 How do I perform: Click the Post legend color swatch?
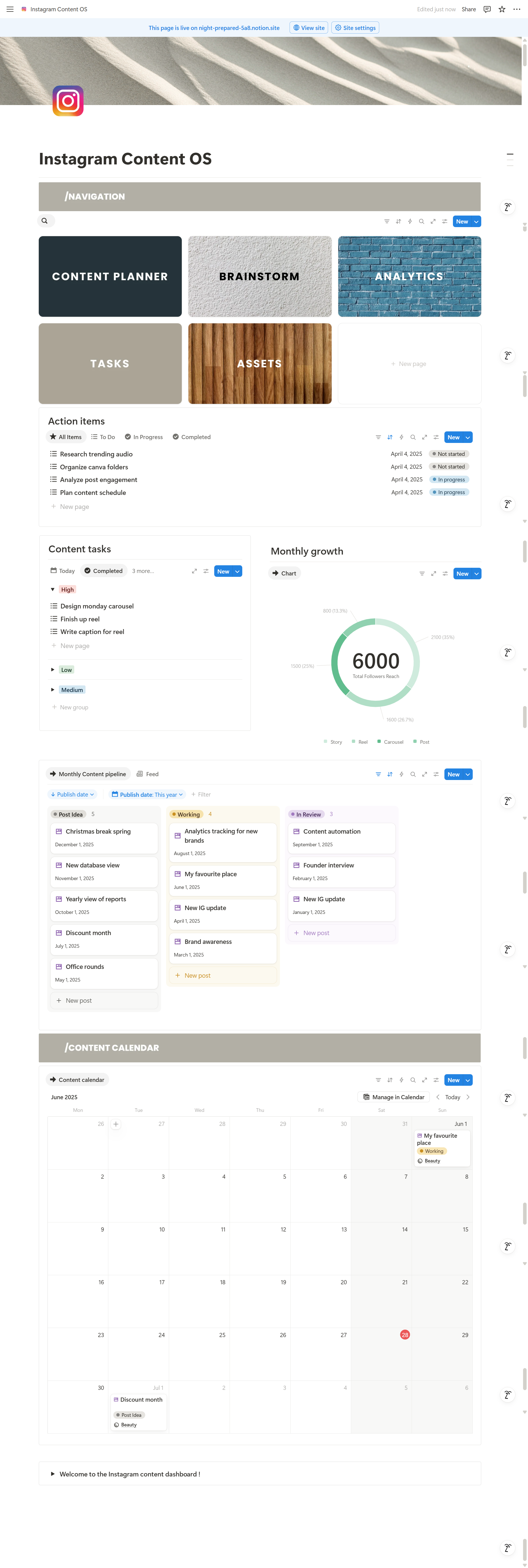[415, 742]
